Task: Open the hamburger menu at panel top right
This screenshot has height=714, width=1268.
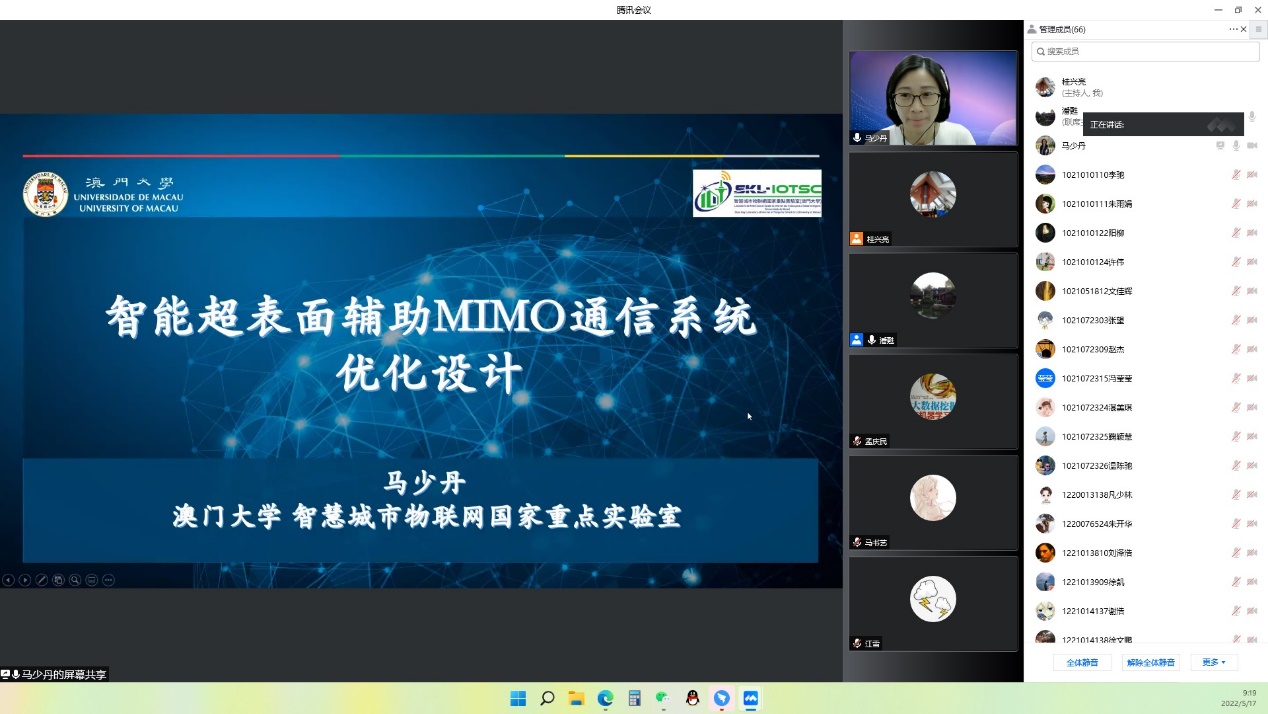Action: [1258, 30]
